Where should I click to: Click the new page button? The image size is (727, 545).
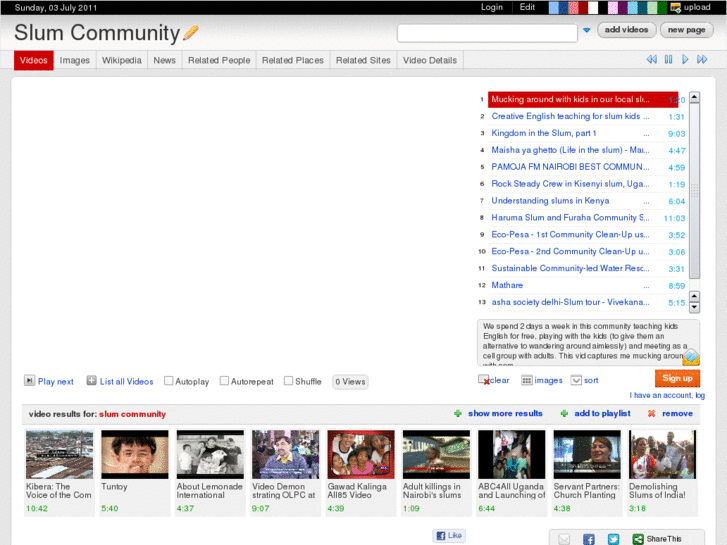coord(686,30)
